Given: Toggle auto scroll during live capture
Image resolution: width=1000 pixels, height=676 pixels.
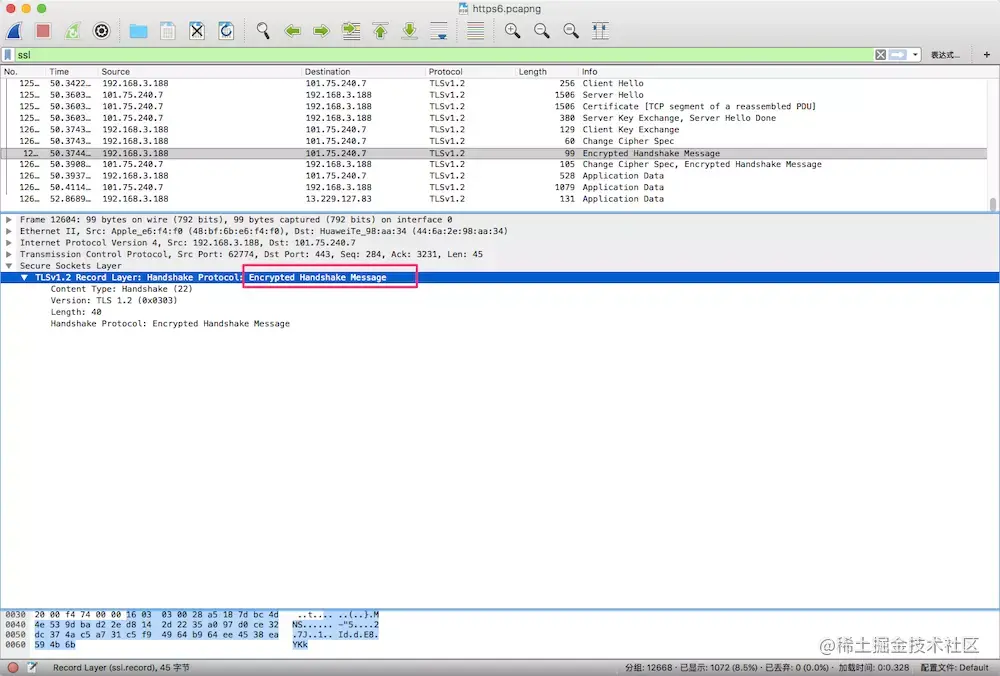Looking at the screenshot, I should pyautogui.click(x=439, y=31).
